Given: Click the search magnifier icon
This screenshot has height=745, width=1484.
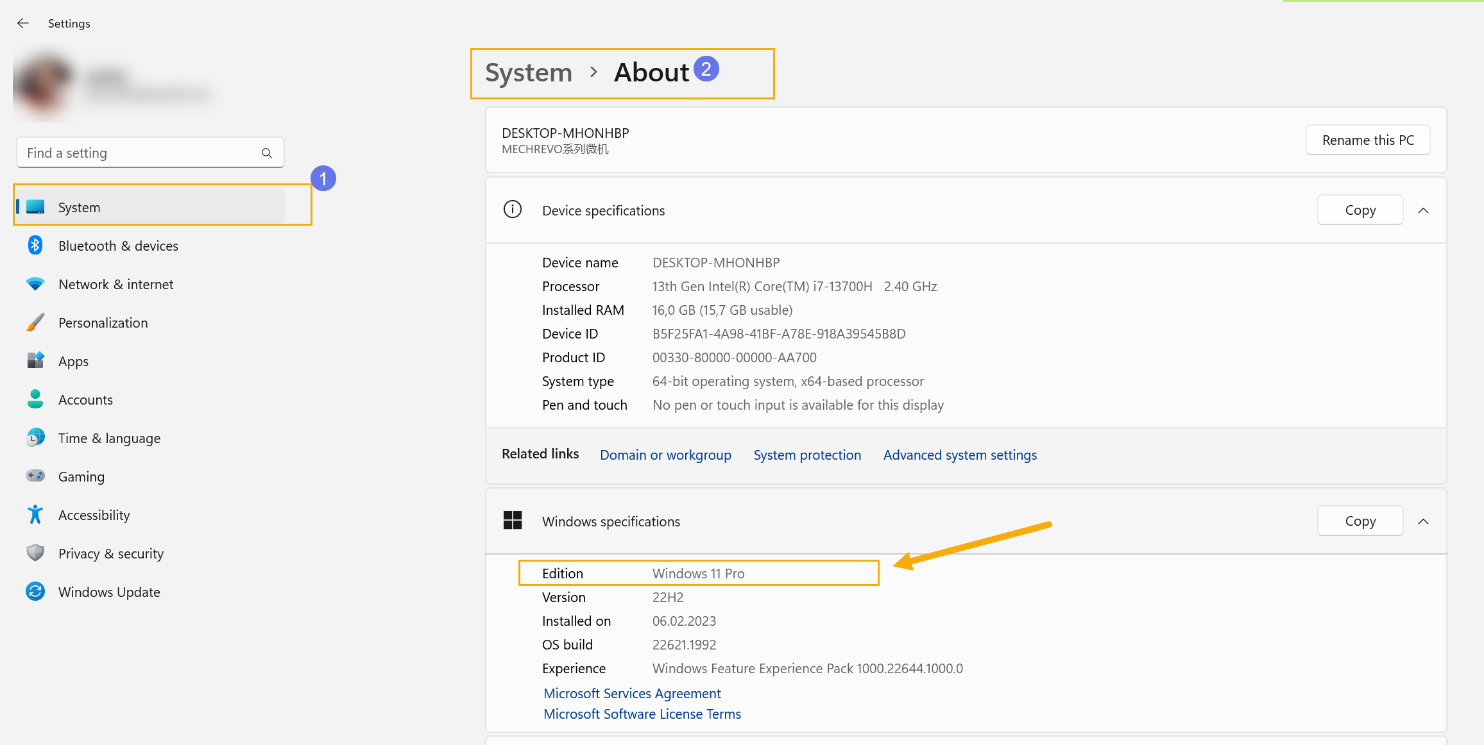Looking at the screenshot, I should 267,153.
